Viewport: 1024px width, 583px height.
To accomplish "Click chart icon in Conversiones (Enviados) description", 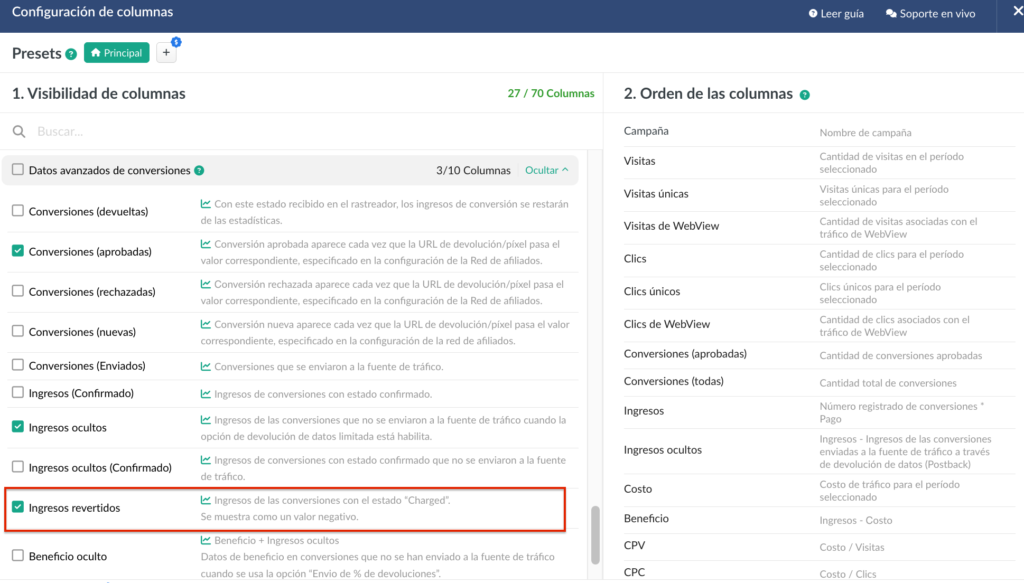I will click(206, 367).
